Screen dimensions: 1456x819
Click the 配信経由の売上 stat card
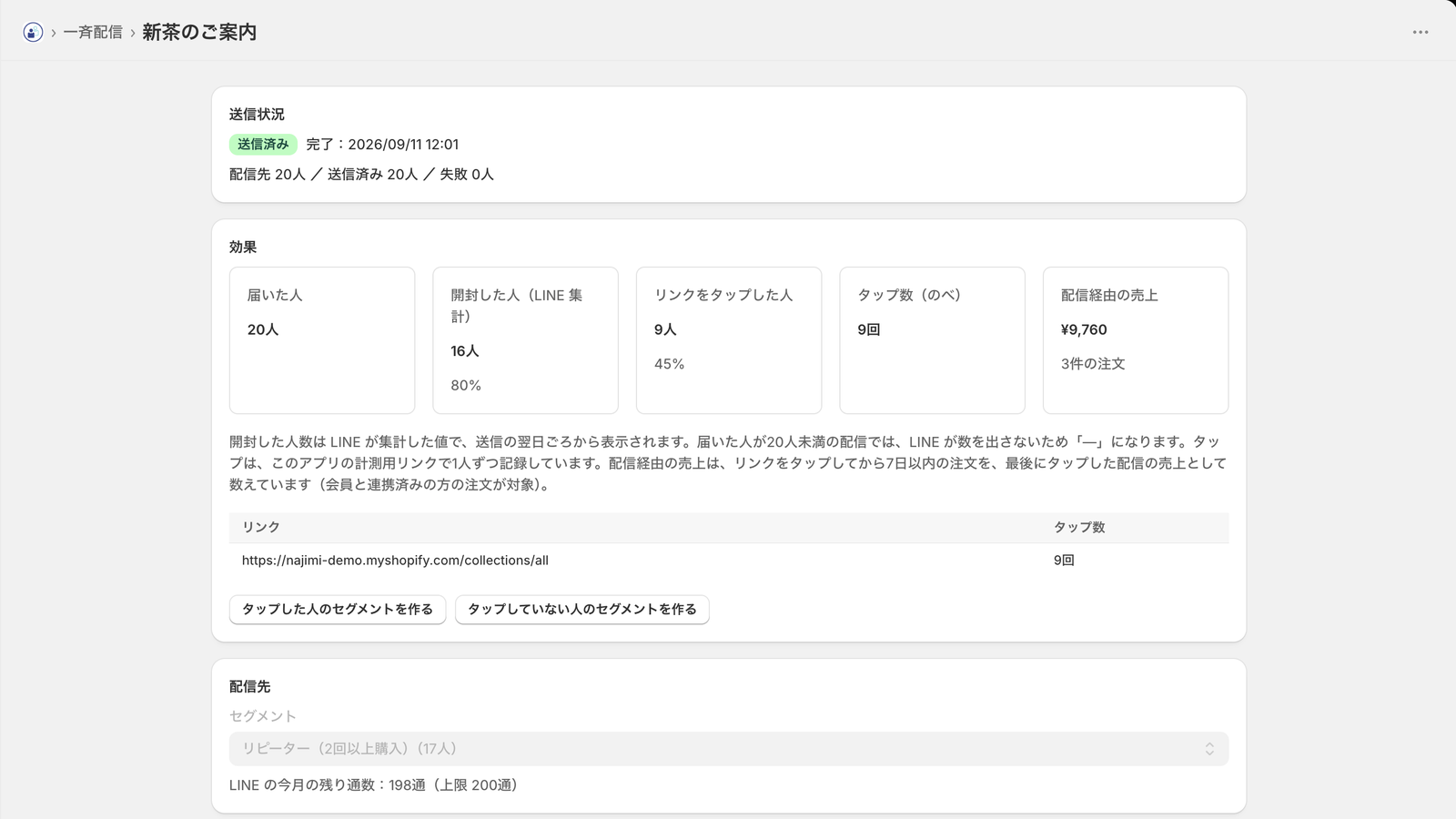pyautogui.click(x=1136, y=340)
